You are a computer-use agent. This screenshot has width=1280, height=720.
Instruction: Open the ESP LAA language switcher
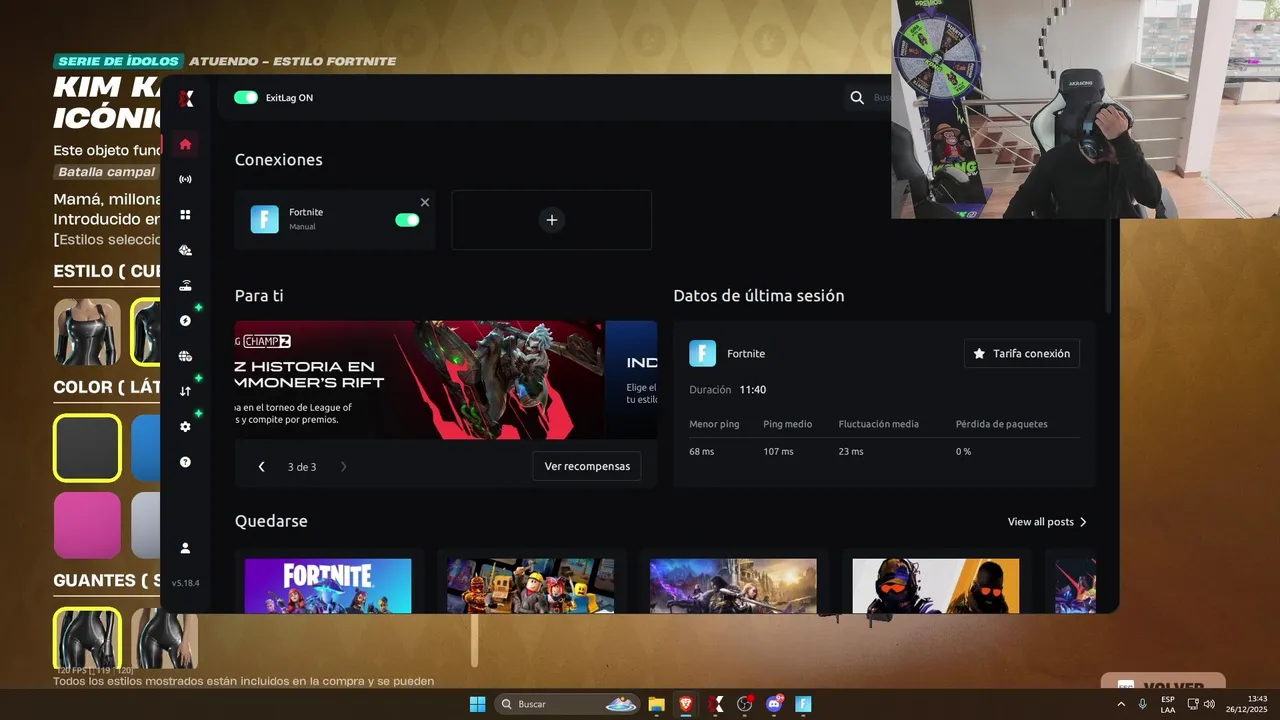pos(1168,704)
